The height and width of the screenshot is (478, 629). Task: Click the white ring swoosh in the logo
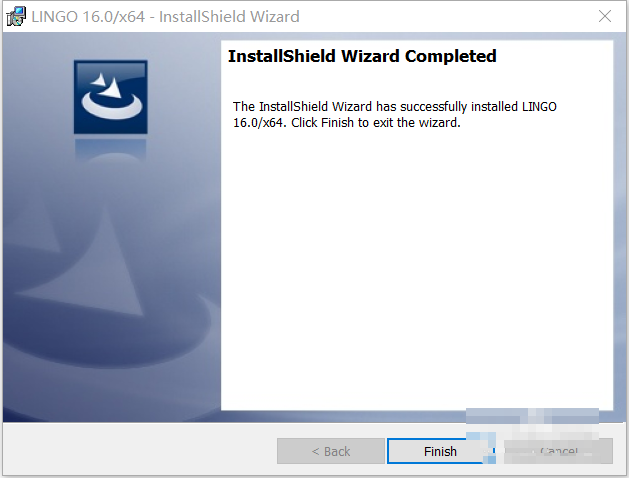(112, 105)
